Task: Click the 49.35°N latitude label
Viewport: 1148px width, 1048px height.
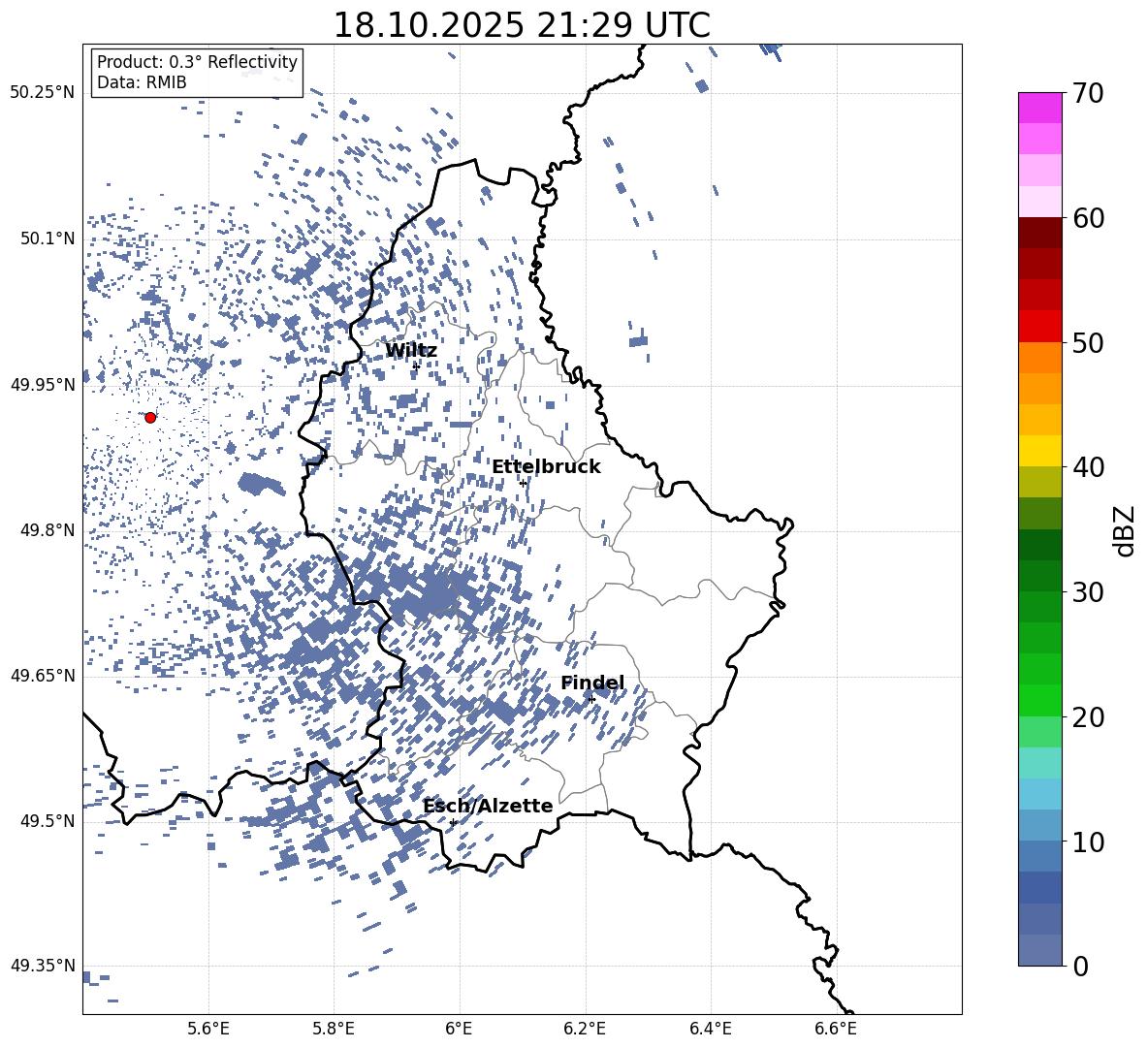Action: click(43, 966)
